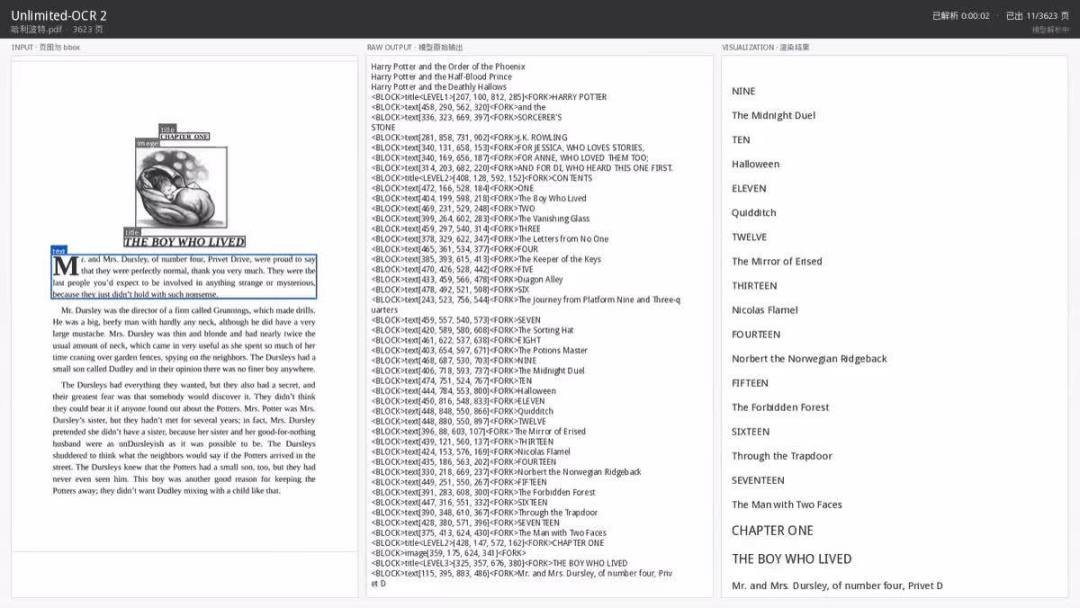Click 'The Man with Two Faces' in visualization panel

[787, 505]
